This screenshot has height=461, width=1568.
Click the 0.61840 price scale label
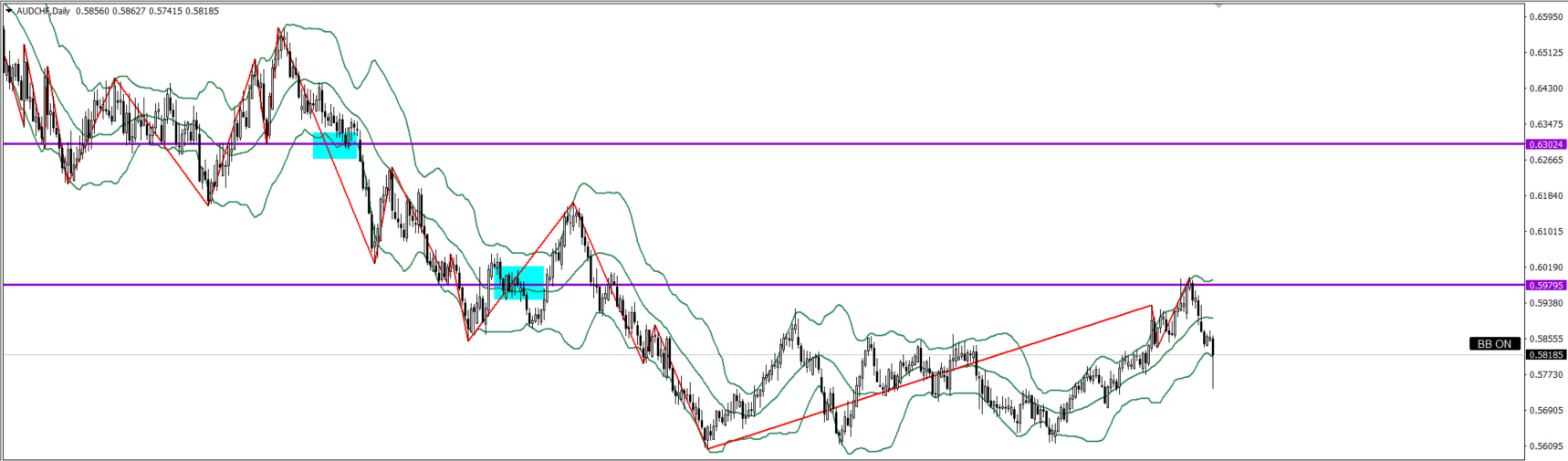coord(1546,196)
